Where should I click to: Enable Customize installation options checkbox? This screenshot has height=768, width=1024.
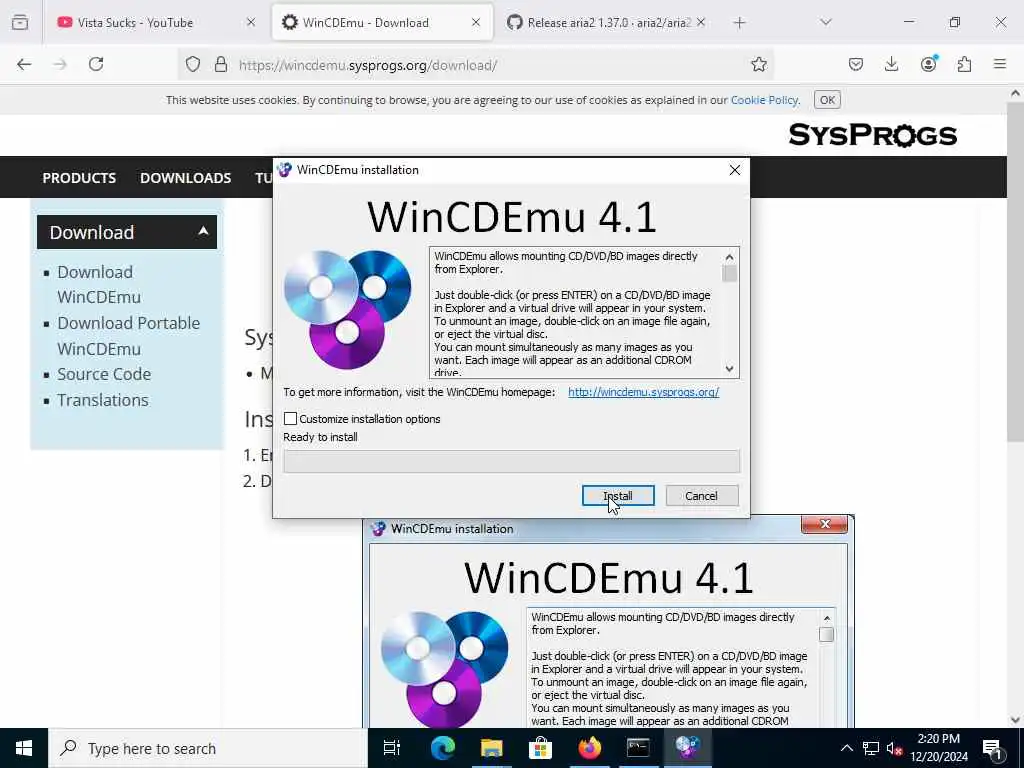[x=291, y=419]
